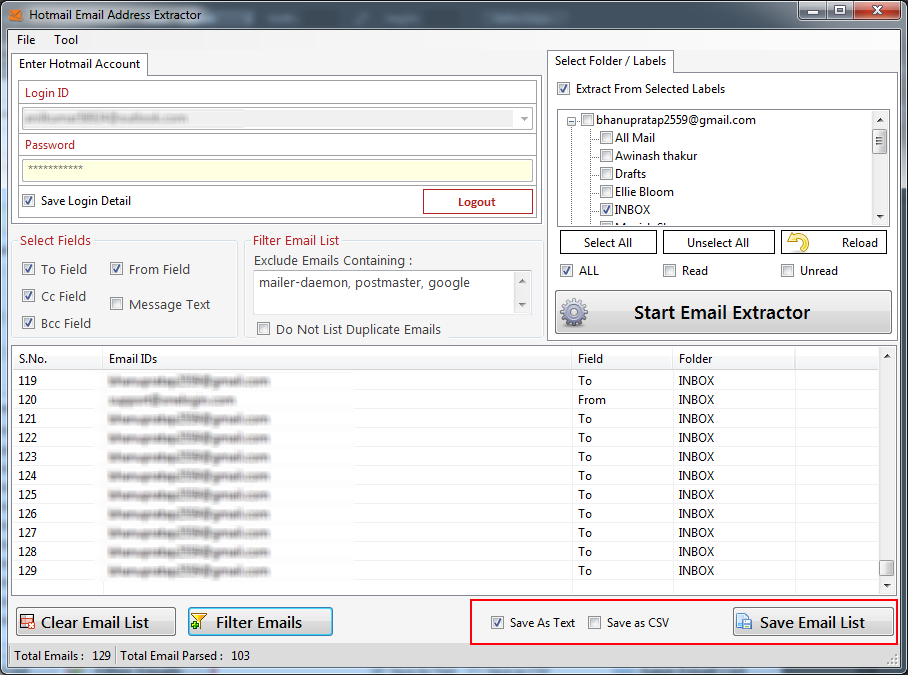Click the email list scroll down arrow
The image size is (908, 675).
tap(887, 586)
